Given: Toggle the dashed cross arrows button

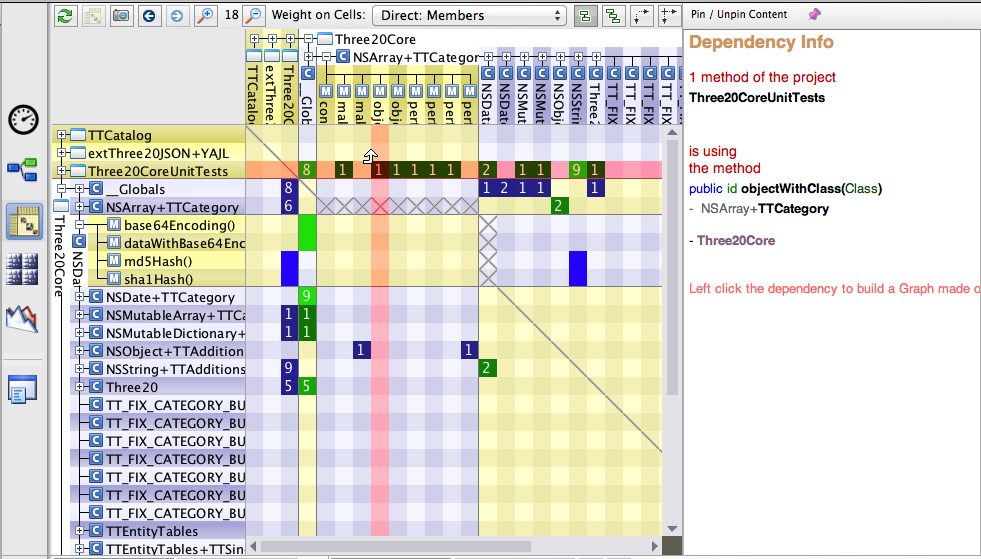Looking at the screenshot, I should (x=669, y=16).
